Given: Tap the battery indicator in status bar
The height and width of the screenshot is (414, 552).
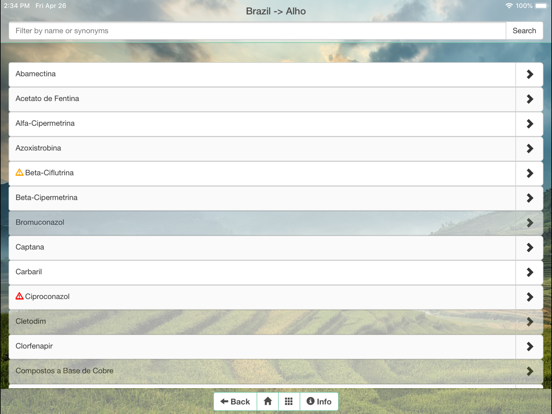Looking at the screenshot, I should [541, 6].
